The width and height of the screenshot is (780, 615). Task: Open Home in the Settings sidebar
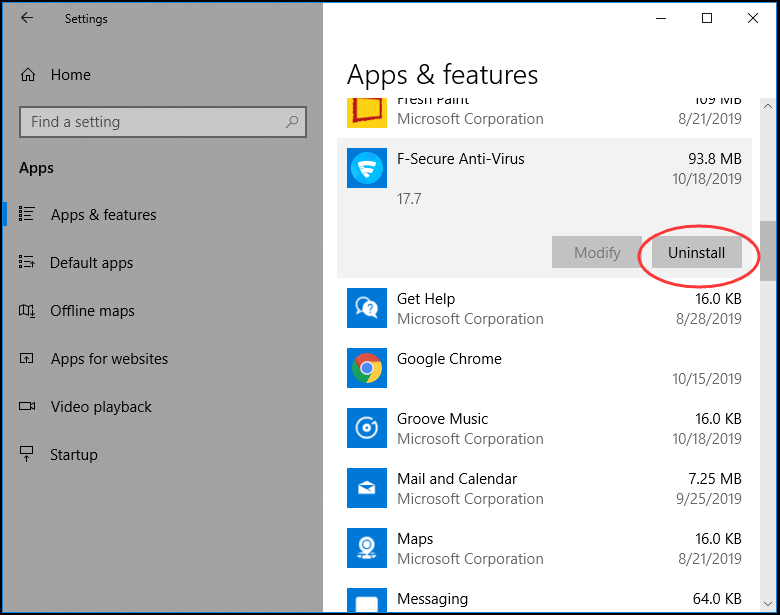(x=71, y=75)
